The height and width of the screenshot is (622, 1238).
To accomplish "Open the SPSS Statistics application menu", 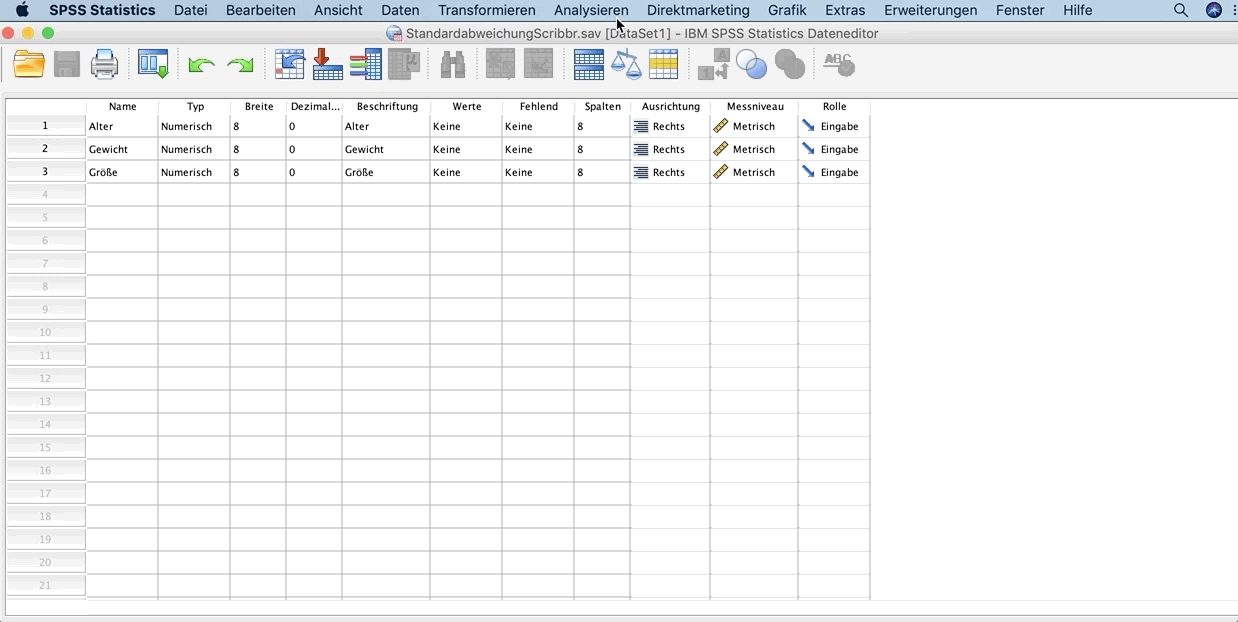I will [102, 10].
